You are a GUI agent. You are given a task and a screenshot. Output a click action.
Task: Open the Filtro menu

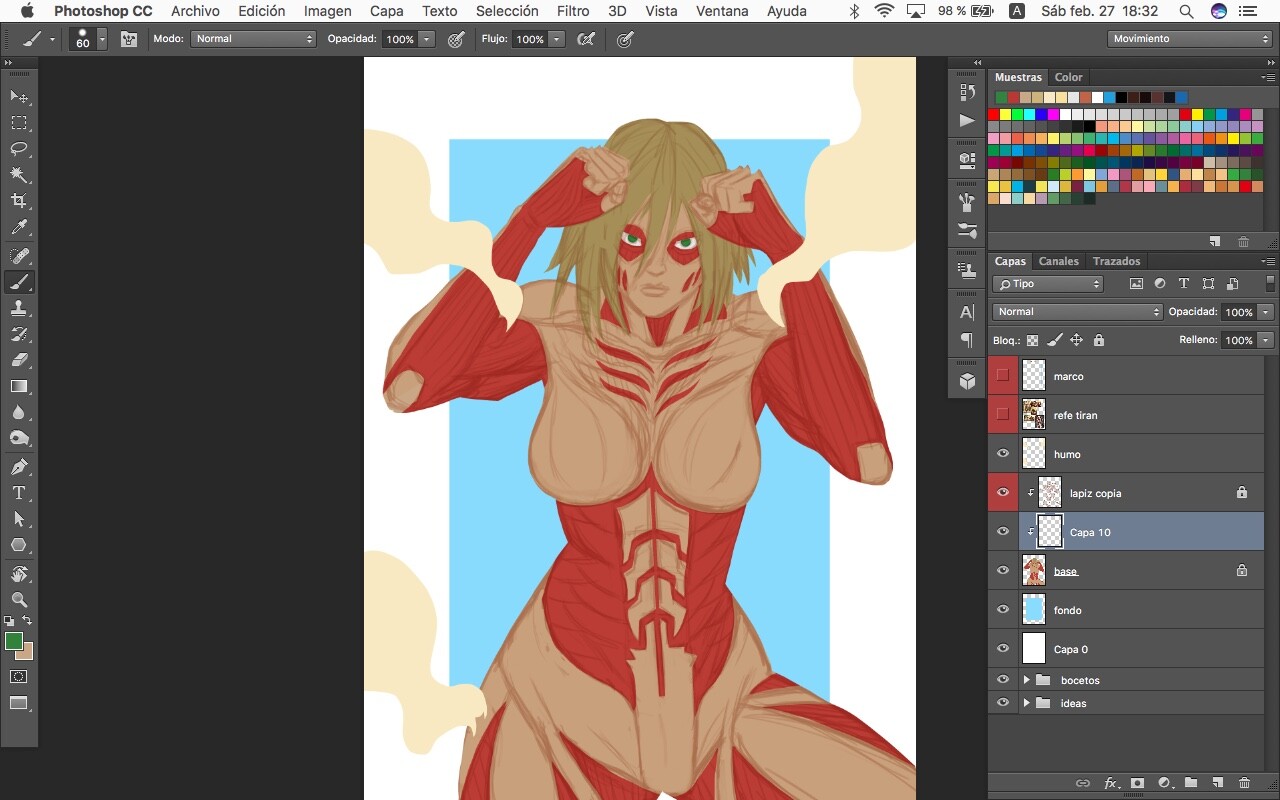pyautogui.click(x=573, y=11)
